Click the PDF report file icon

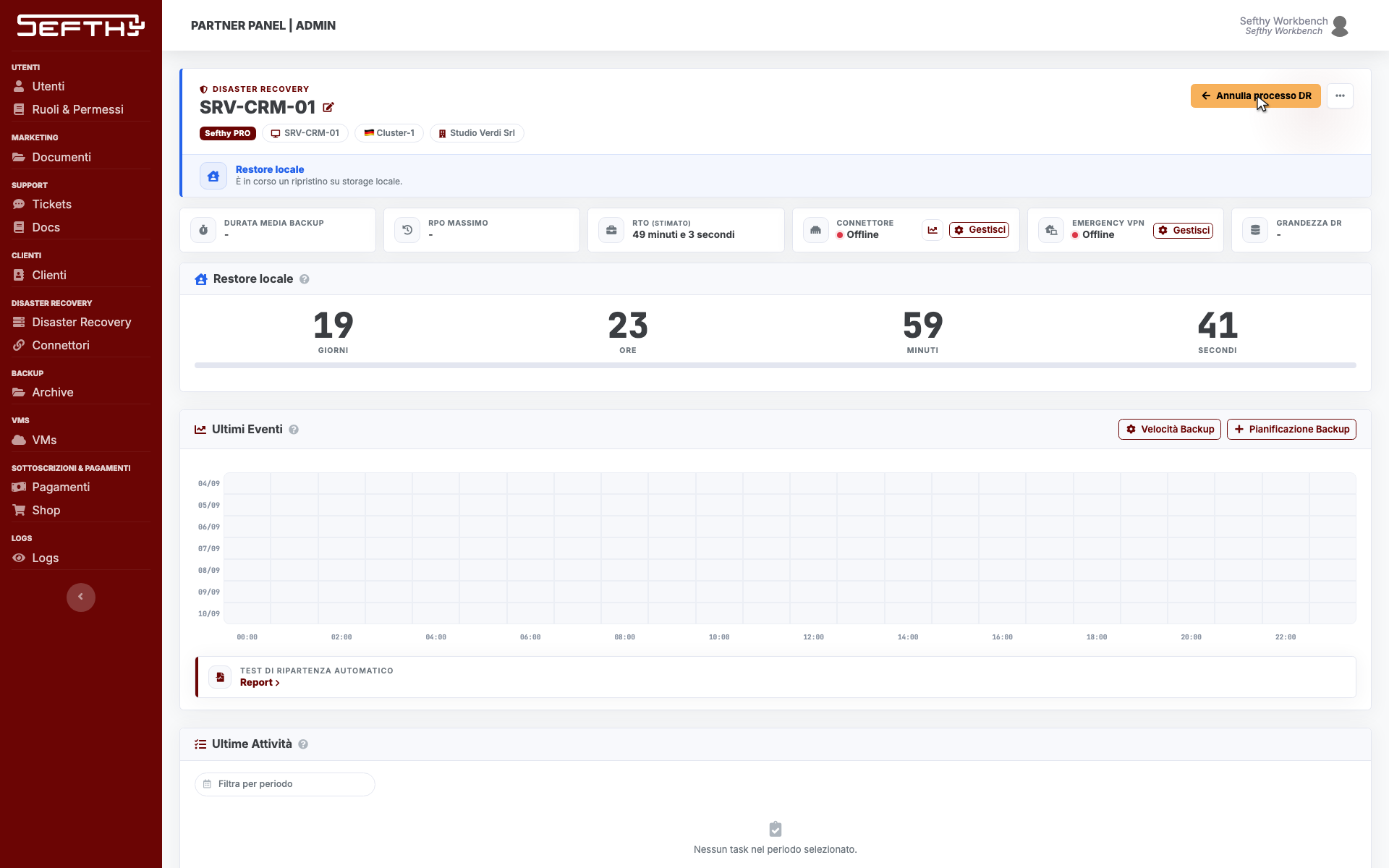click(220, 677)
